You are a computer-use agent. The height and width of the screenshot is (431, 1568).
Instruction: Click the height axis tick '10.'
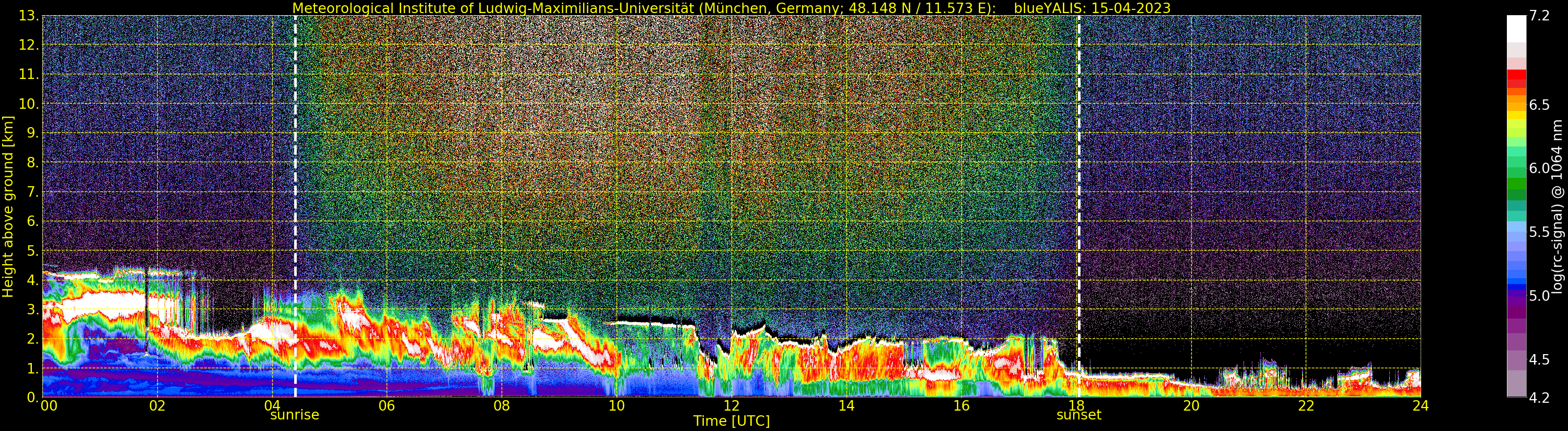(x=29, y=104)
